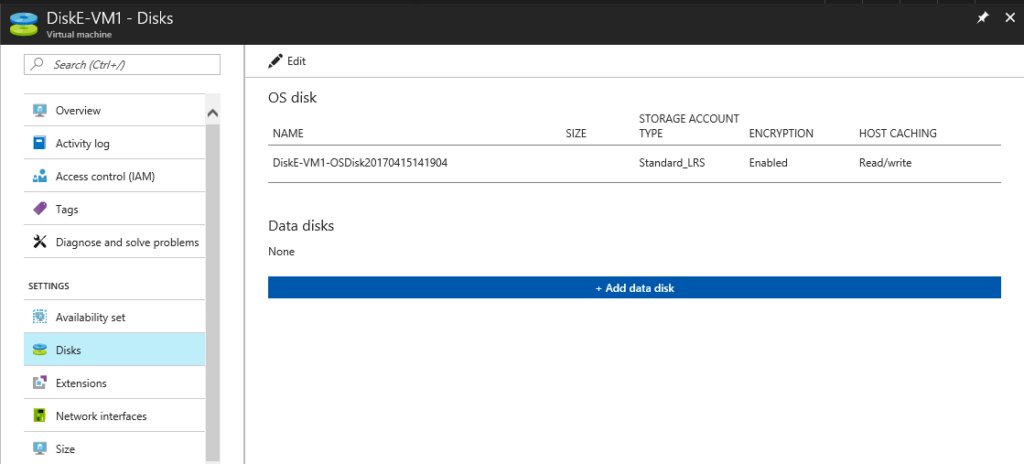This screenshot has height=464, width=1024.
Task: Click the STORAGE ACCOUNT TYPE column header
Action: (x=689, y=125)
